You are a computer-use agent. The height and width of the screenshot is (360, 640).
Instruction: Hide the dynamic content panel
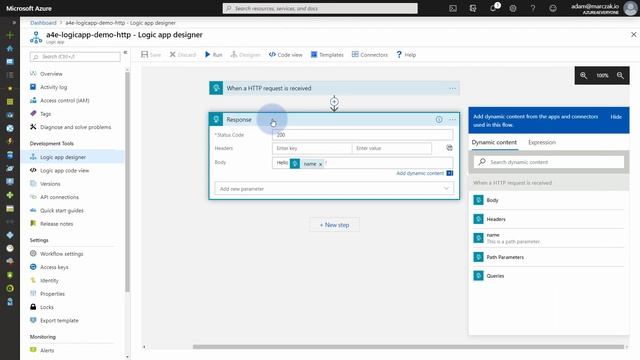point(616,117)
